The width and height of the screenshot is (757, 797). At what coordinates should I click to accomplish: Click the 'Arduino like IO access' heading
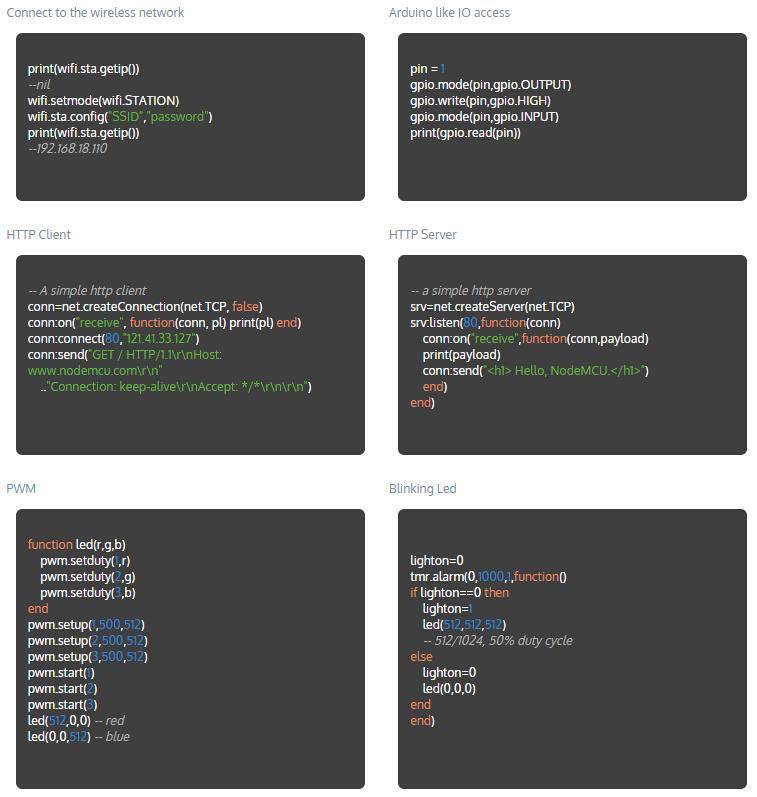click(449, 13)
